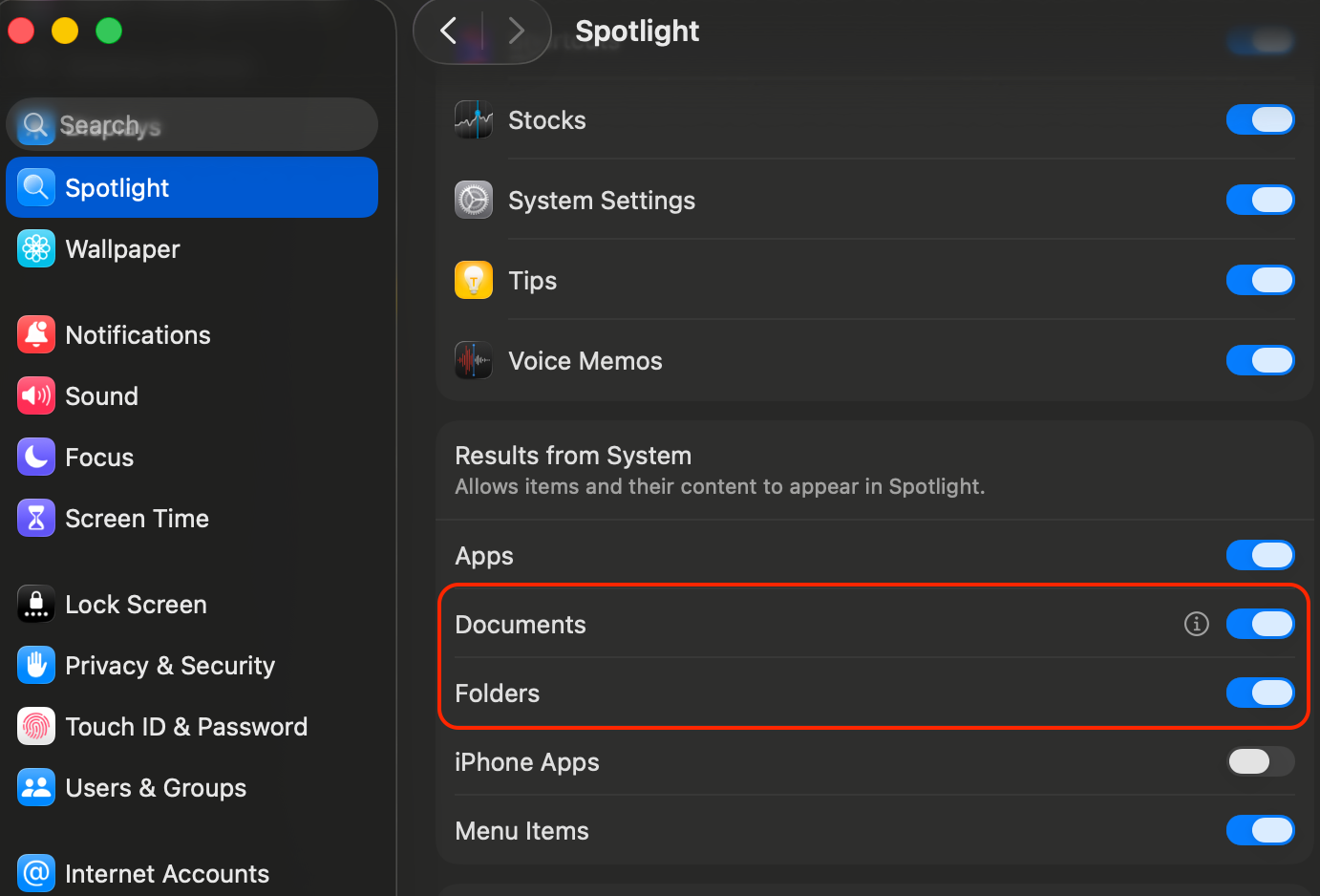Click the Voice Memos waveform icon
This screenshot has height=896, width=1320.
pos(474,361)
